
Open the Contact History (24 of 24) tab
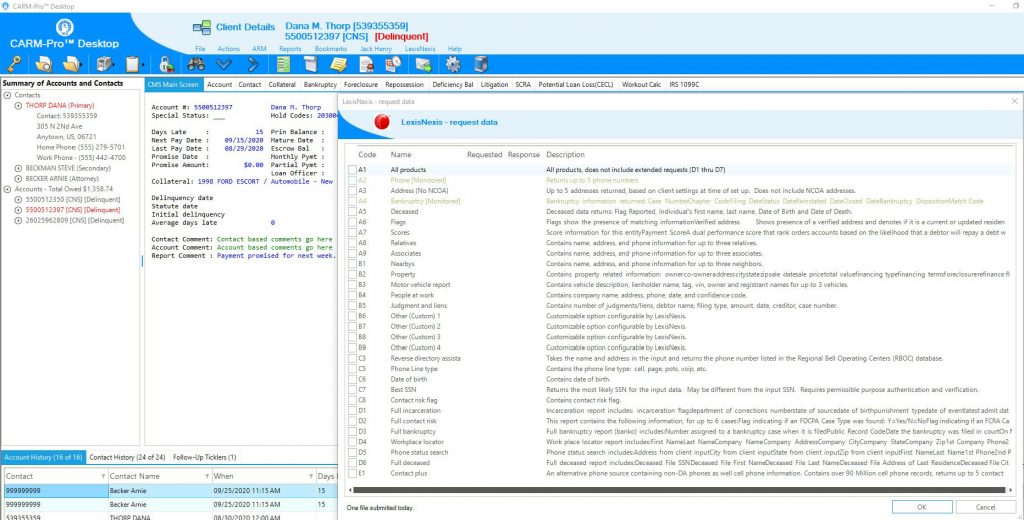coord(127,457)
